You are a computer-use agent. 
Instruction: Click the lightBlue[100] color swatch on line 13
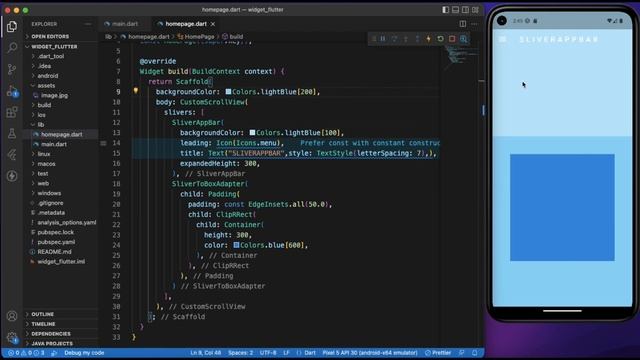pyautogui.click(x=252, y=133)
